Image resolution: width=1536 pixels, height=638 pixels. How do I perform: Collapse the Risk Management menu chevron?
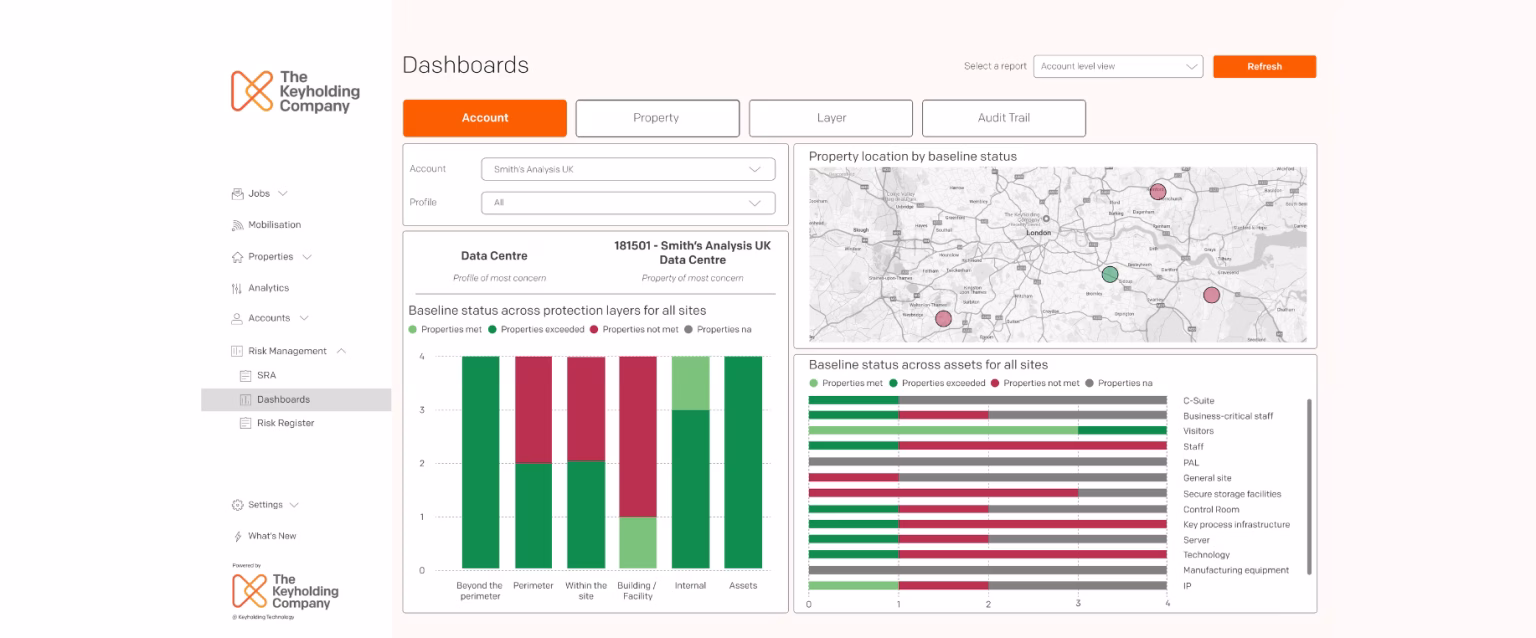pyautogui.click(x=341, y=351)
